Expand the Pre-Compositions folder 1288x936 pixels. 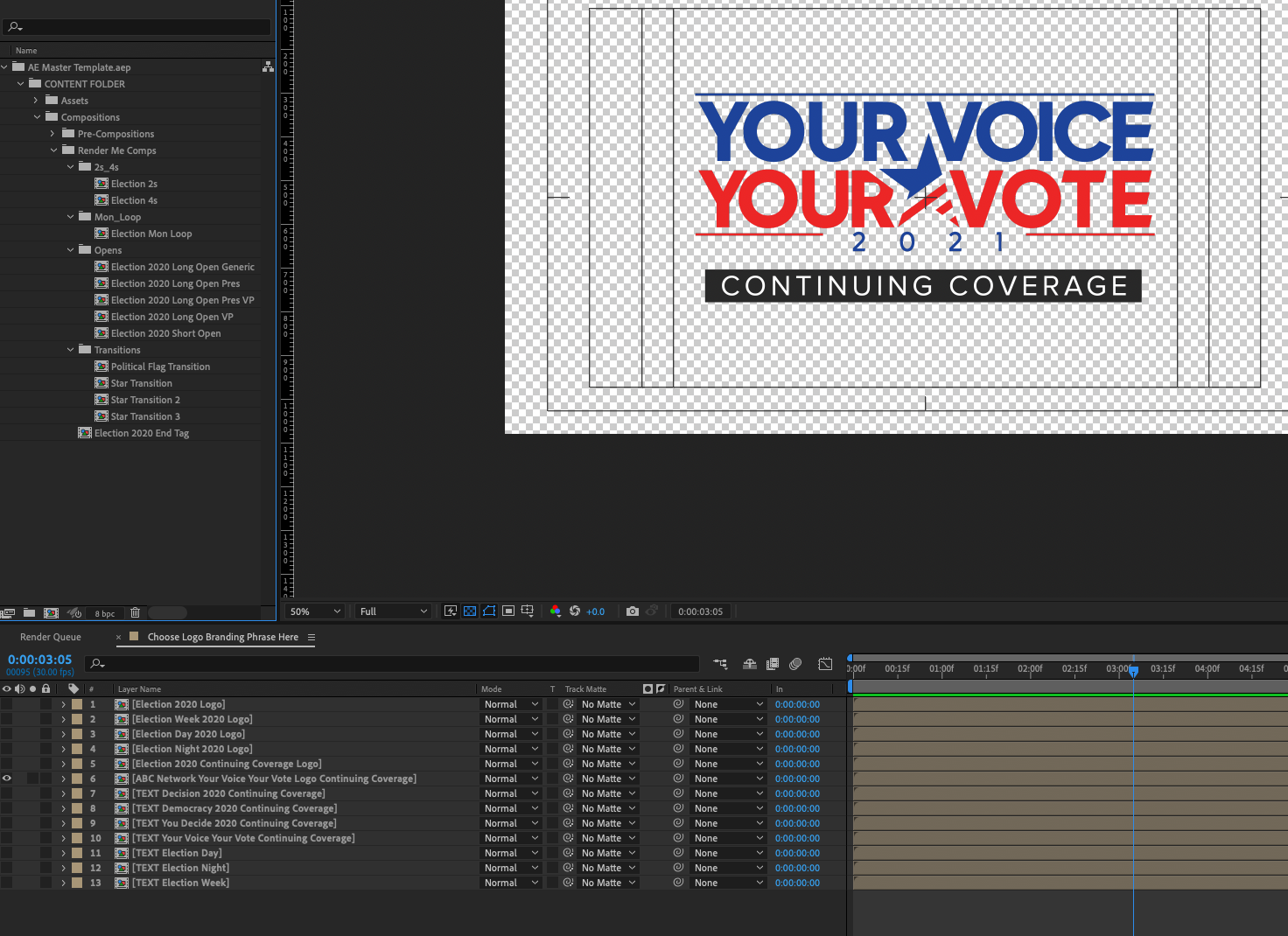pyautogui.click(x=52, y=134)
